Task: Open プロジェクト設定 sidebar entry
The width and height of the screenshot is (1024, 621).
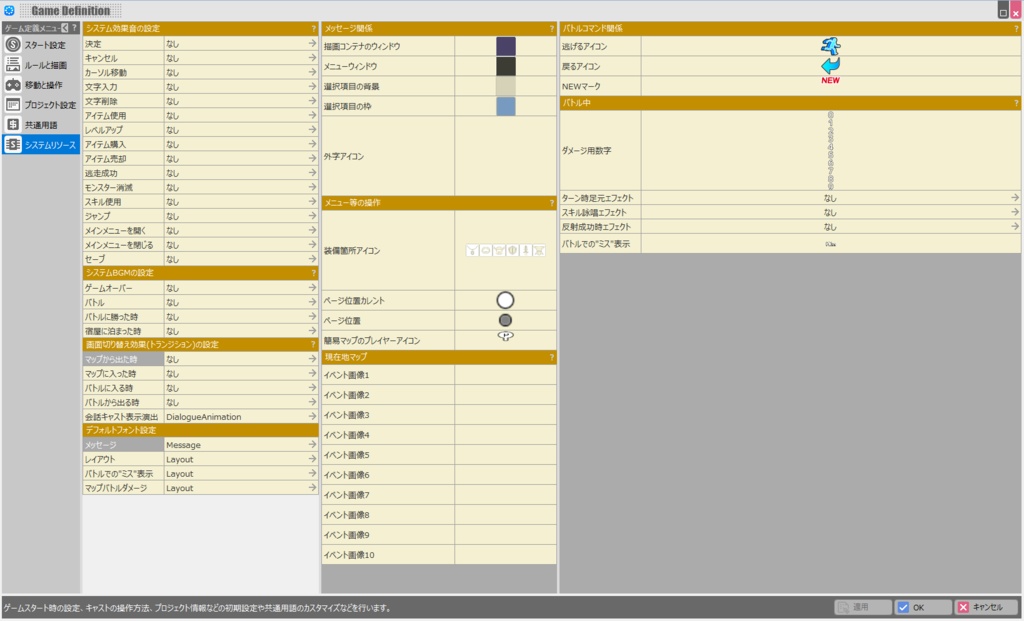Action: click(40, 104)
